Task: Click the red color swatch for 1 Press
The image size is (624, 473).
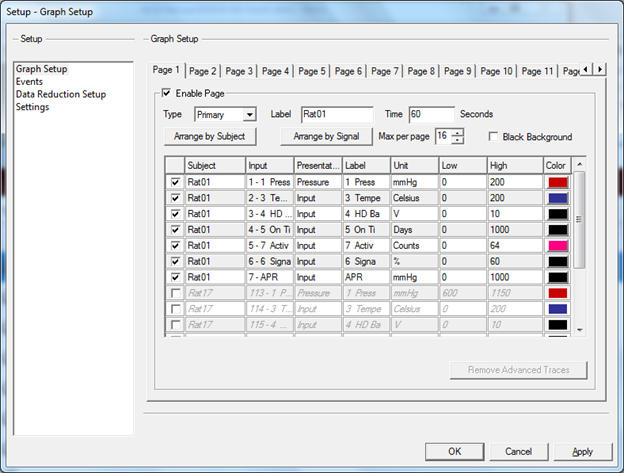Action: point(558,183)
